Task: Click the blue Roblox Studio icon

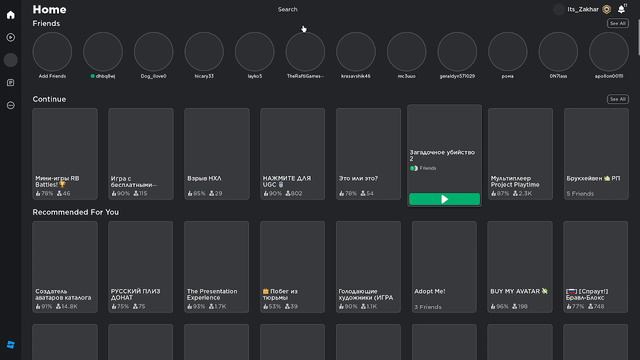Action: click(11, 345)
